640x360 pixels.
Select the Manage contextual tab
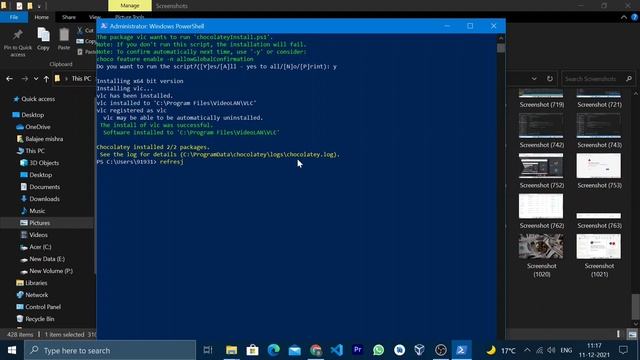[x=130, y=6]
